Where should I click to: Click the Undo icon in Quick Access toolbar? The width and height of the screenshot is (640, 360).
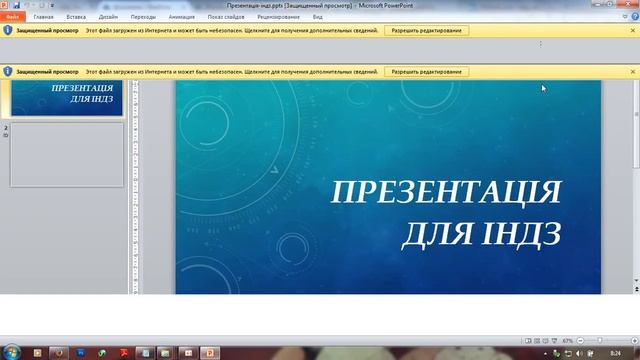click(27, 5)
